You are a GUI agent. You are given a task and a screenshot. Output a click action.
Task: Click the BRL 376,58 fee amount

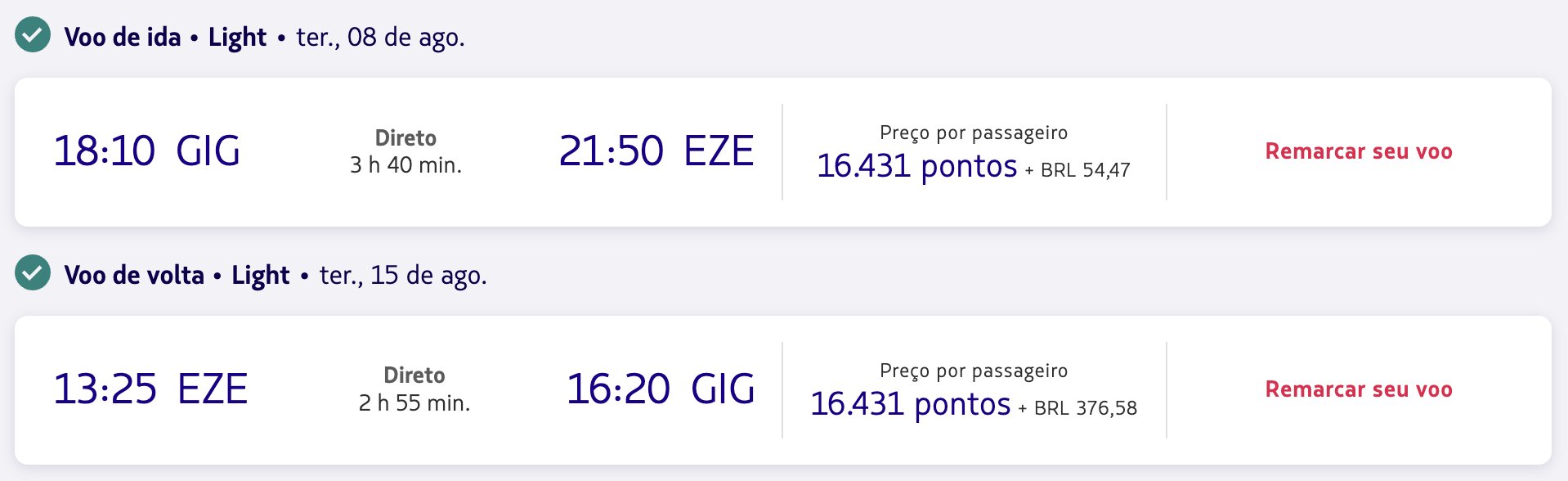pyautogui.click(x=1086, y=408)
